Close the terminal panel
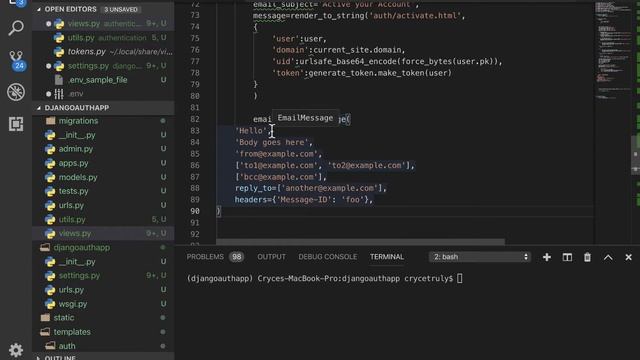The image size is (640, 360). pyautogui.click(x=628, y=257)
